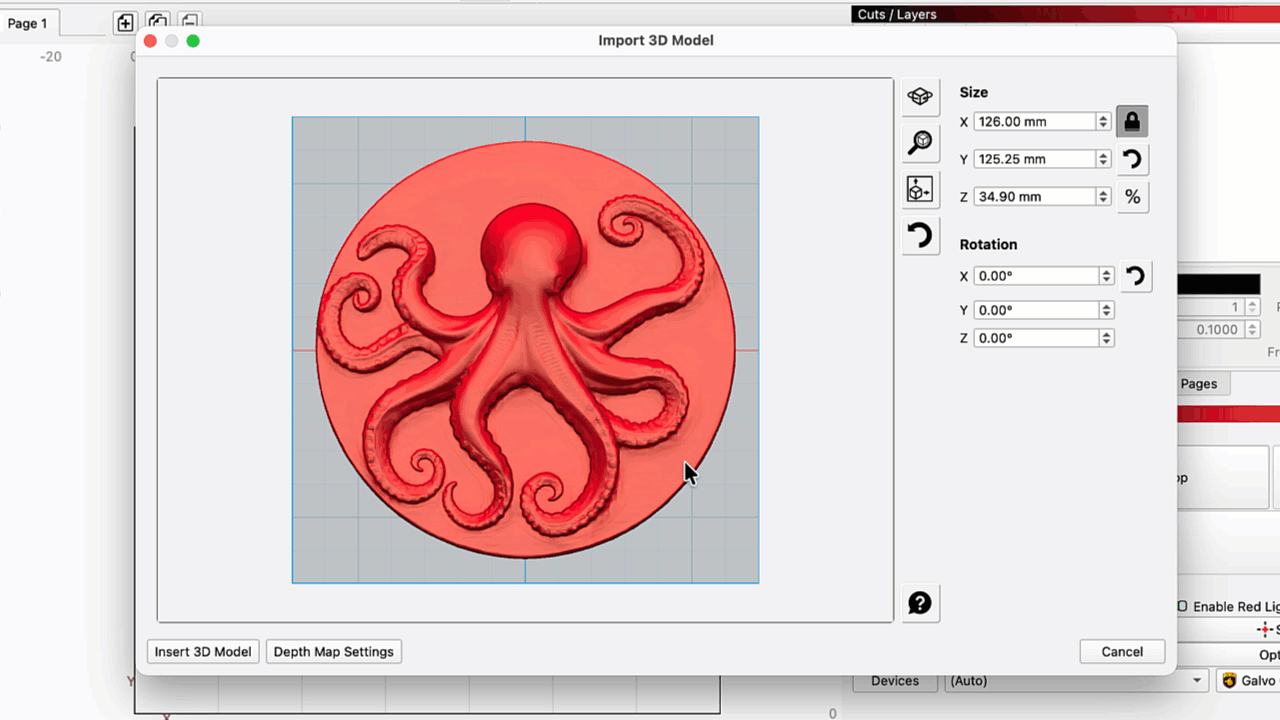Click the Size Z 34.90 mm field
This screenshot has height=720, width=1280.
(x=1035, y=197)
